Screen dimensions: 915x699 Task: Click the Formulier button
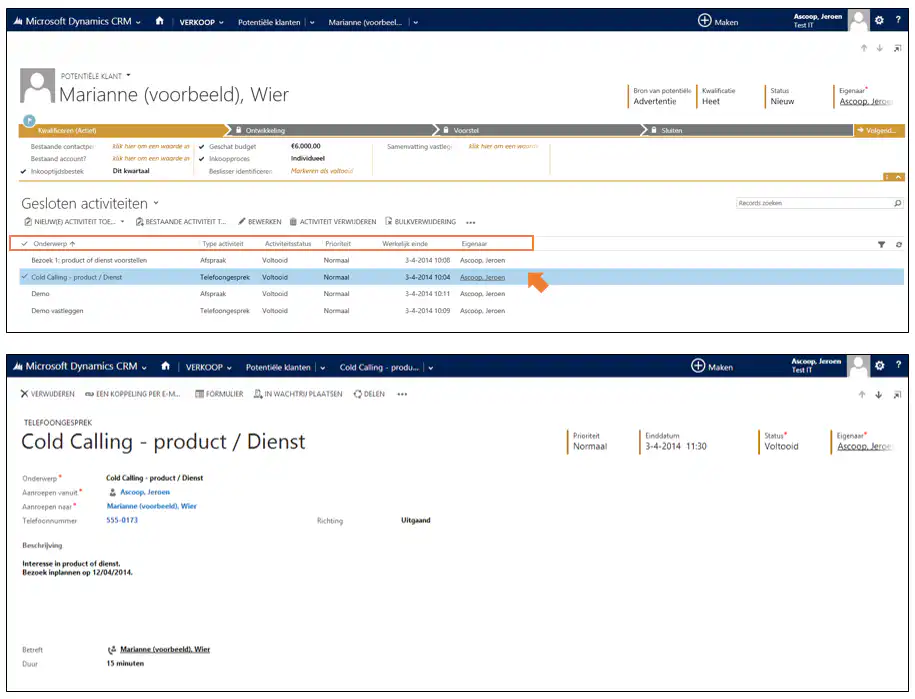(x=218, y=394)
